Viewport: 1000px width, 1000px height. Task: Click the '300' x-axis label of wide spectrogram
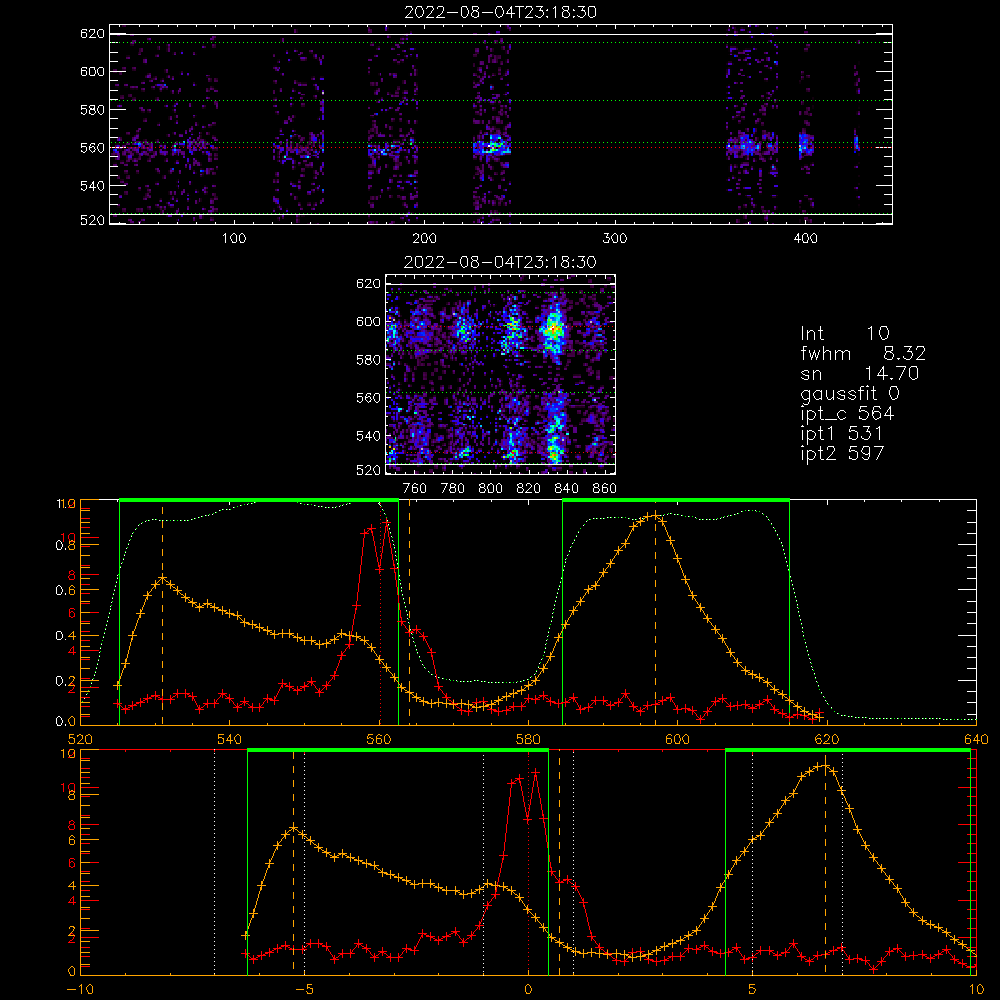point(615,239)
